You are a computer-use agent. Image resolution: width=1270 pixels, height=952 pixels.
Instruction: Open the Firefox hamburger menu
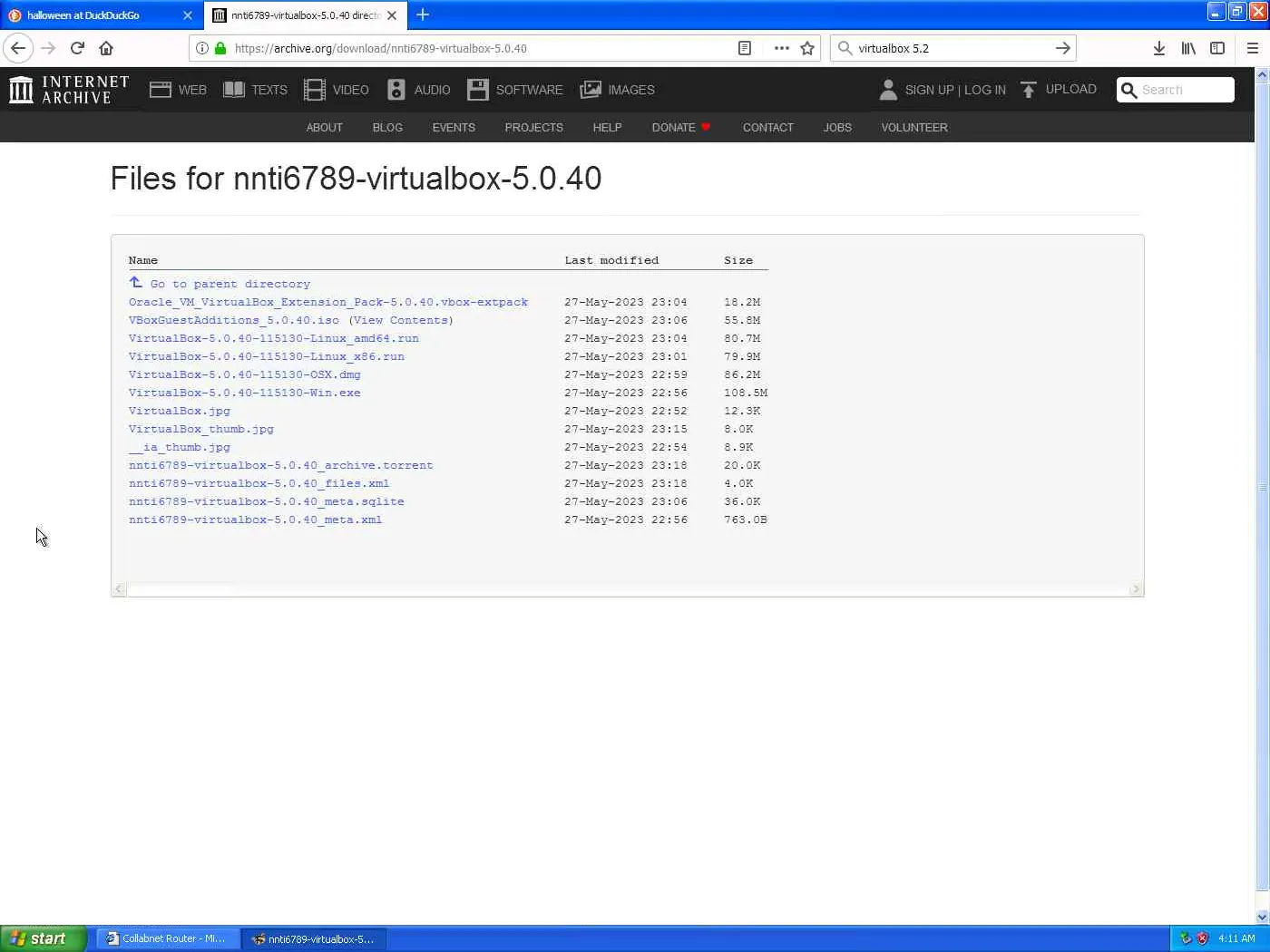tap(1253, 48)
